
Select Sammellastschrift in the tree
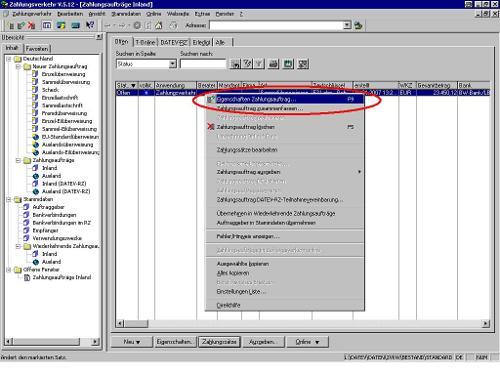pos(62,105)
